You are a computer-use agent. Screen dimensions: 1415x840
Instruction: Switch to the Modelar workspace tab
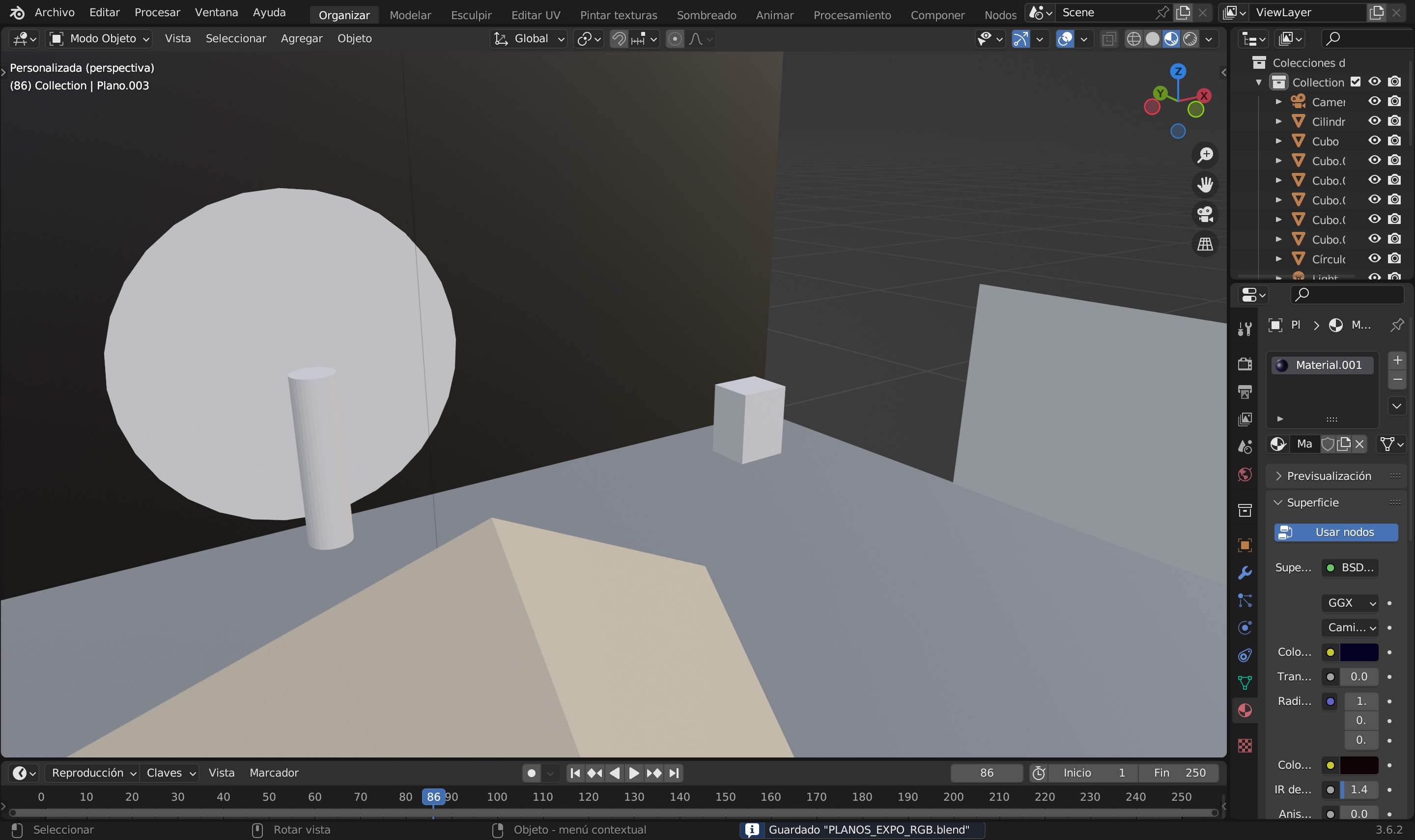(410, 15)
